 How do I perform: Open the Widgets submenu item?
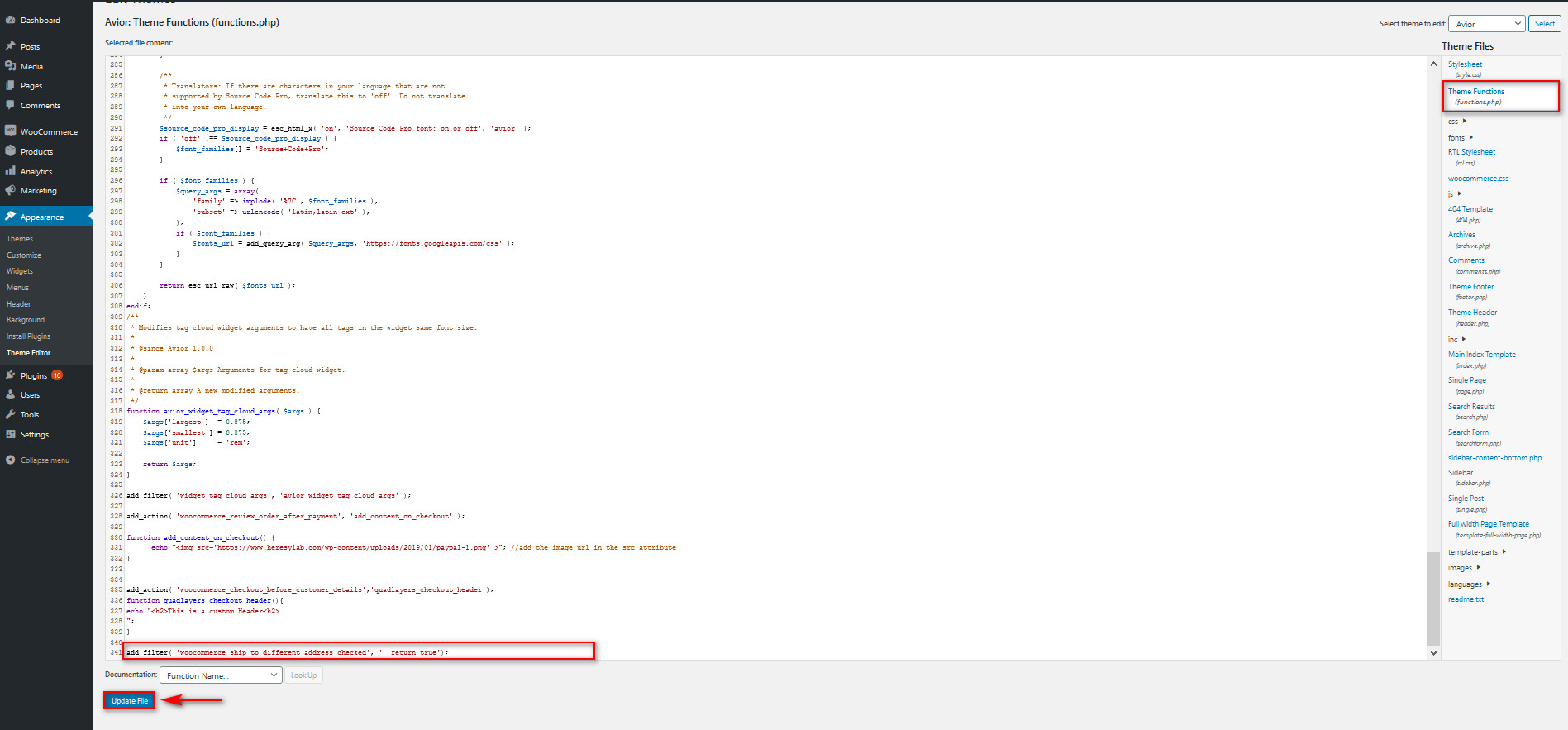(x=20, y=271)
